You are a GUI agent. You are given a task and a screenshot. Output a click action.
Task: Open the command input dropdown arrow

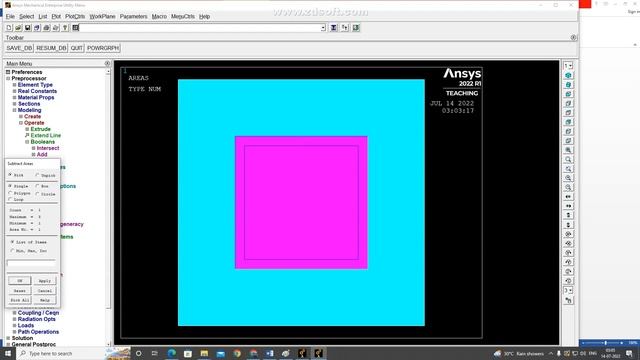click(323, 28)
